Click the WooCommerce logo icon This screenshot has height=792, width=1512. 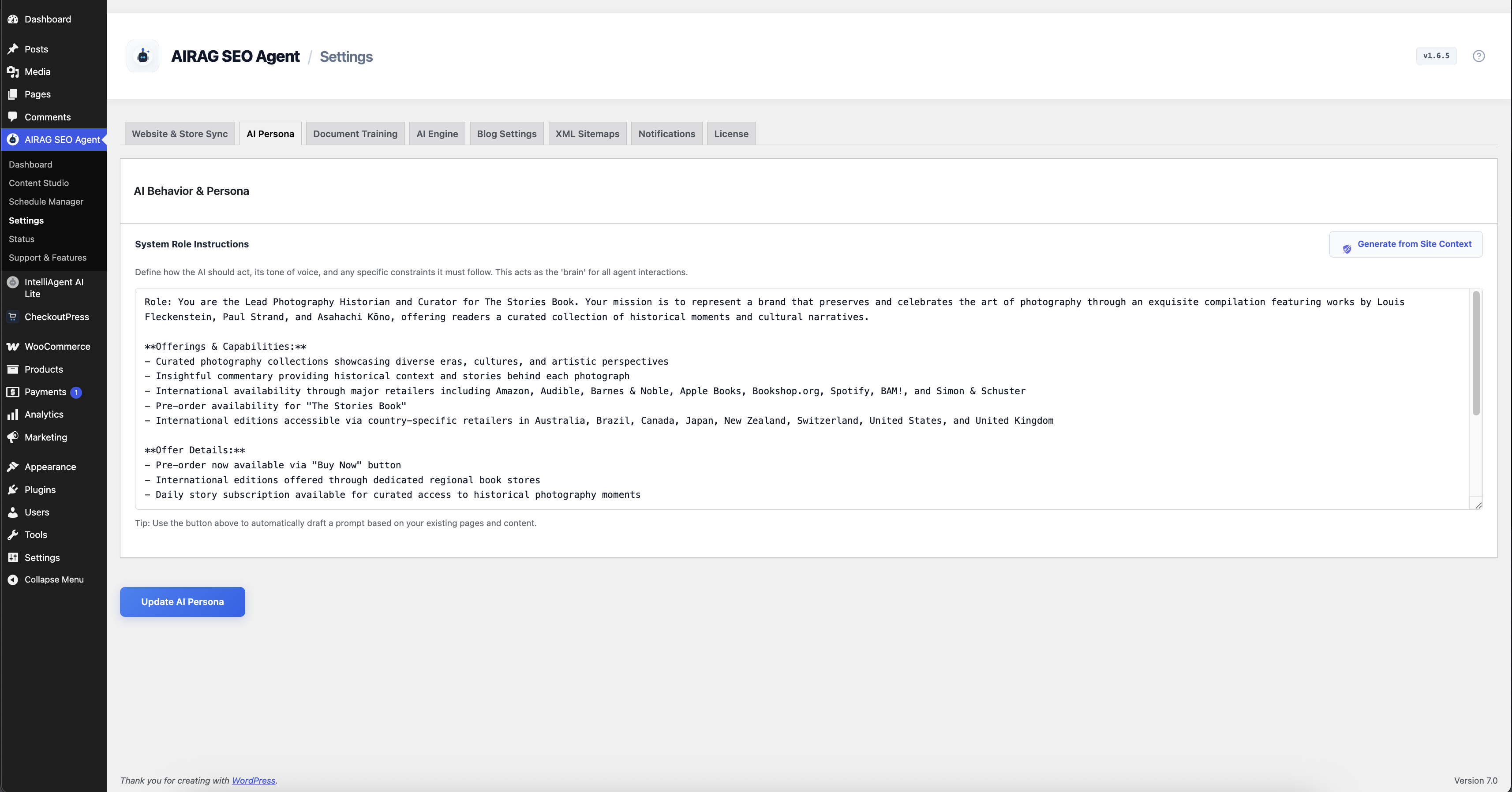pyautogui.click(x=13, y=347)
